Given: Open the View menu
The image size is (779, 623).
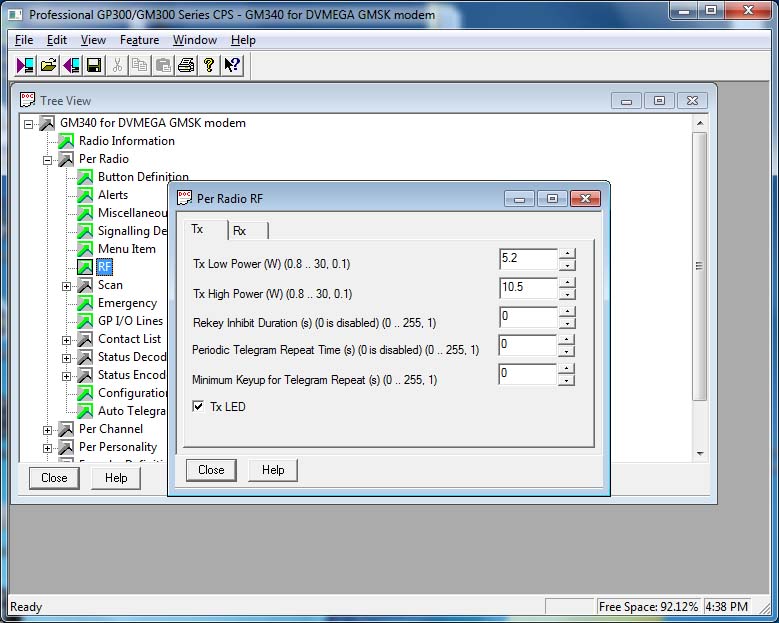Looking at the screenshot, I should [93, 40].
